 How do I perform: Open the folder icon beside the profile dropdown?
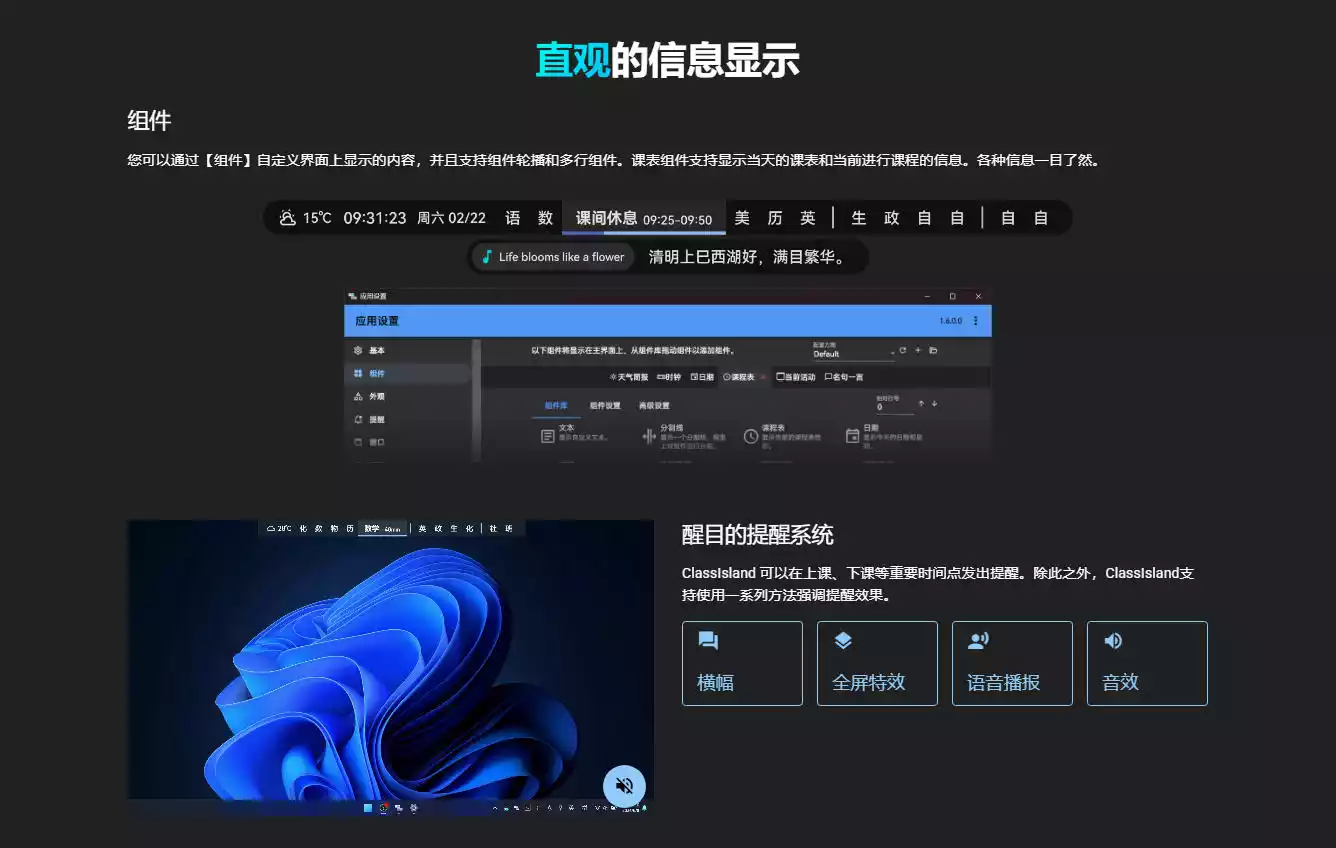933,351
